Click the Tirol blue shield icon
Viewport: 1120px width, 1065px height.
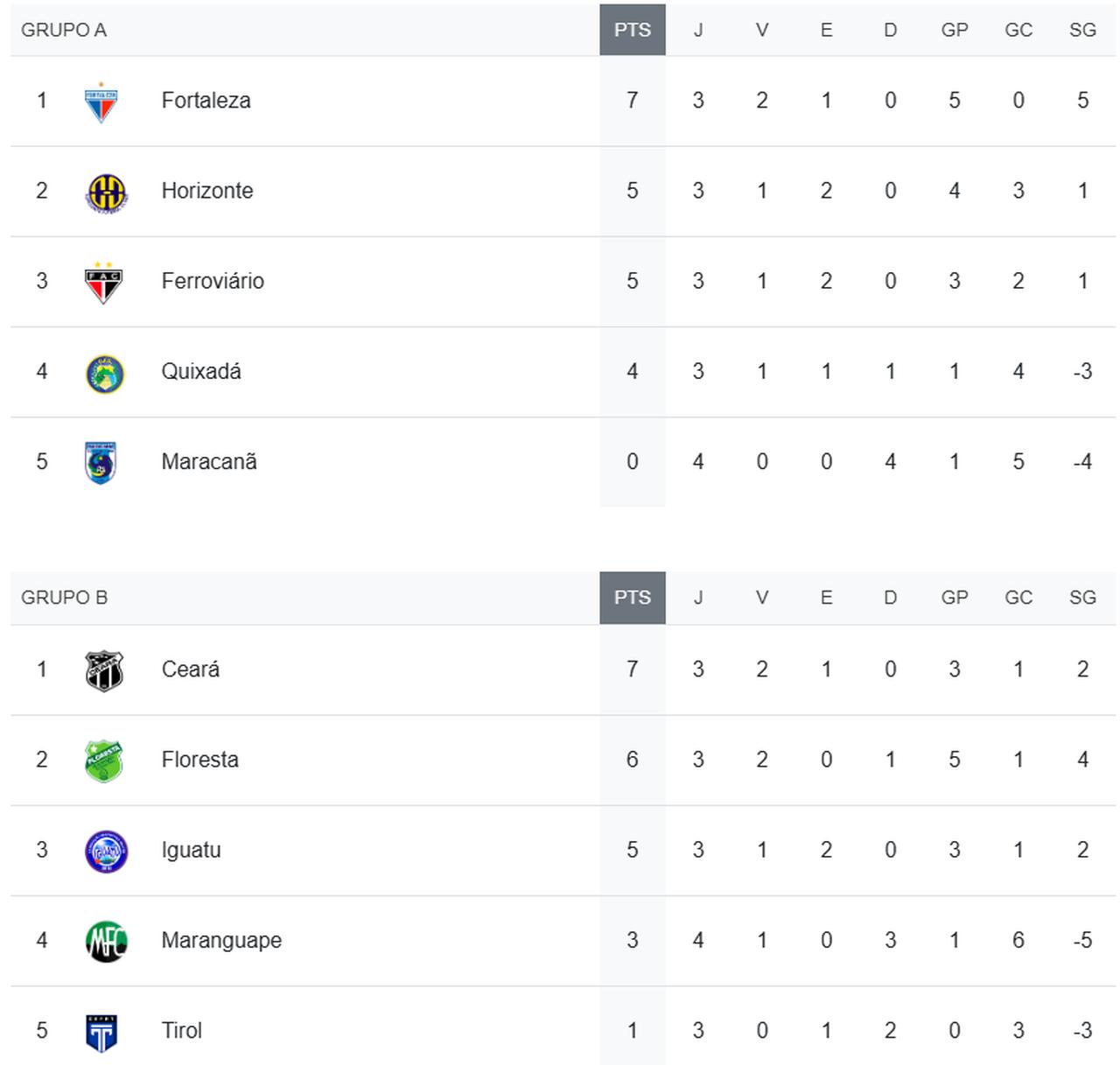point(102,1033)
